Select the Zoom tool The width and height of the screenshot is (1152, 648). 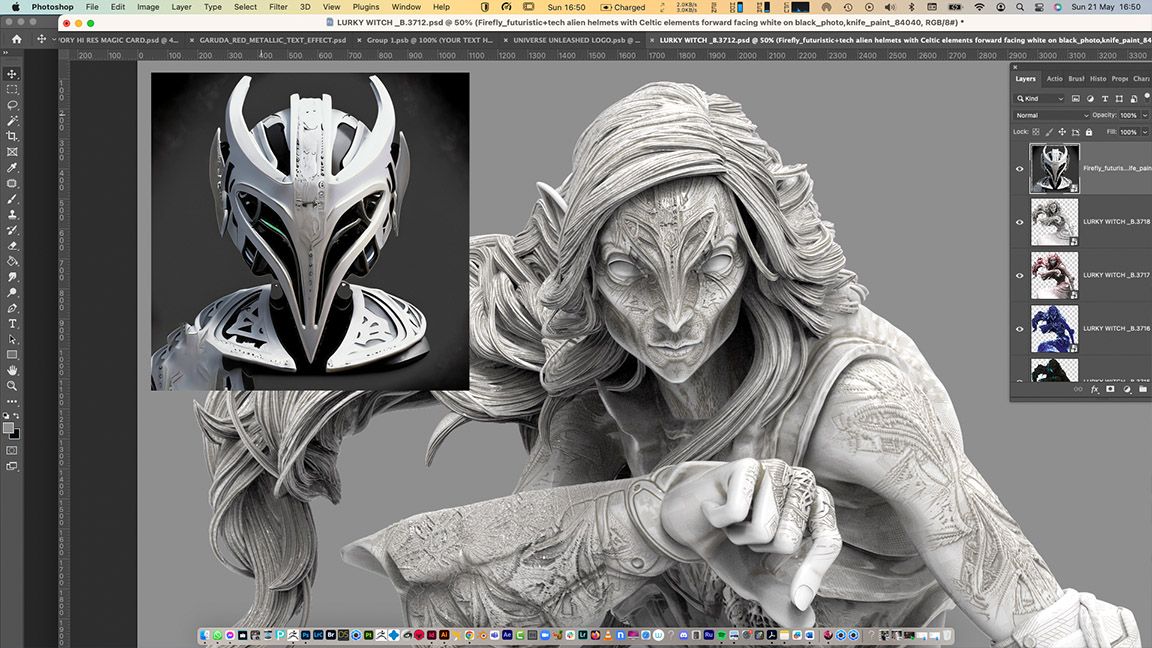[x=12, y=386]
